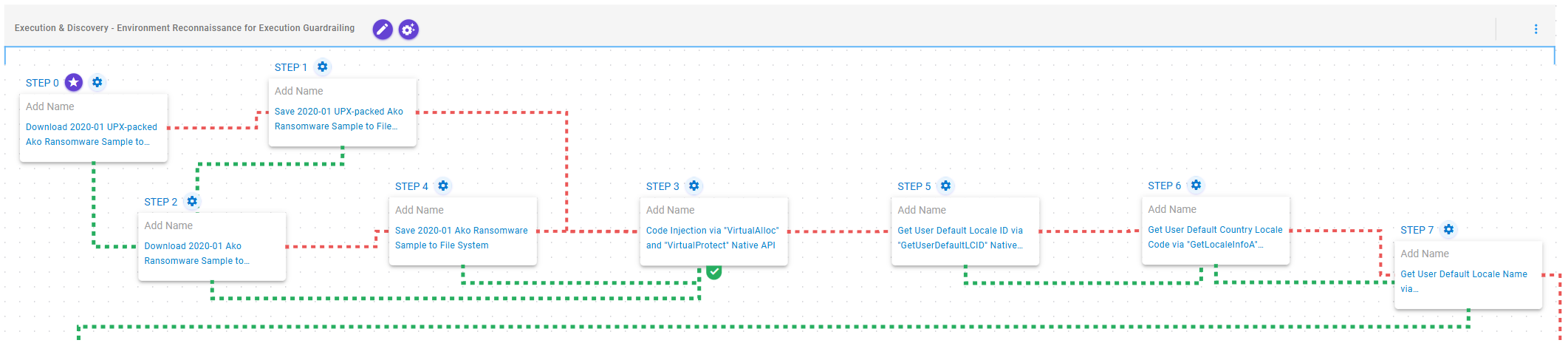Viewport: 1568px width, 343px height.
Task: Click the purple pencil edit icon
Action: (x=383, y=29)
